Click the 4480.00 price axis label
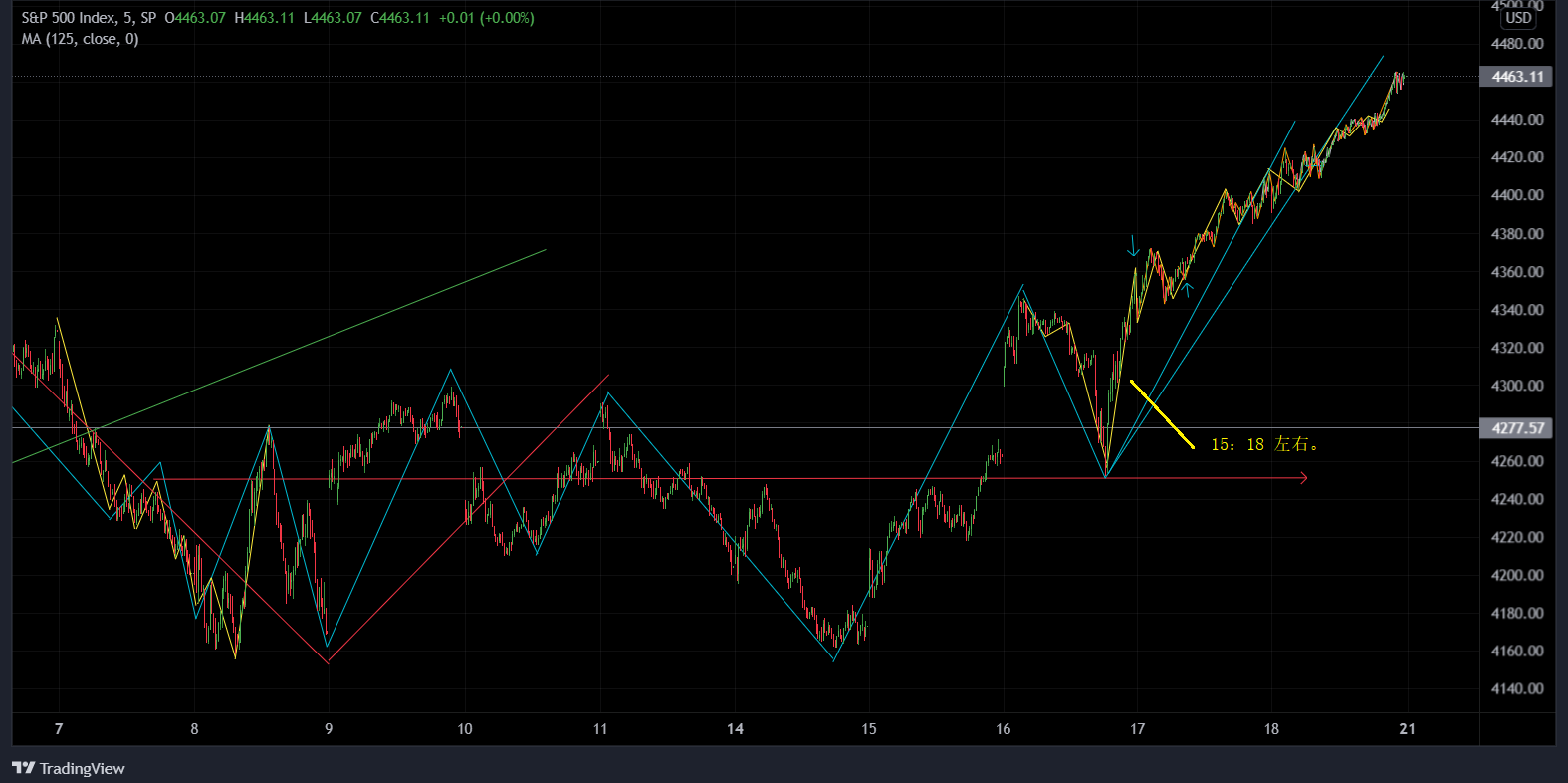The width and height of the screenshot is (1568, 783). point(1517,44)
